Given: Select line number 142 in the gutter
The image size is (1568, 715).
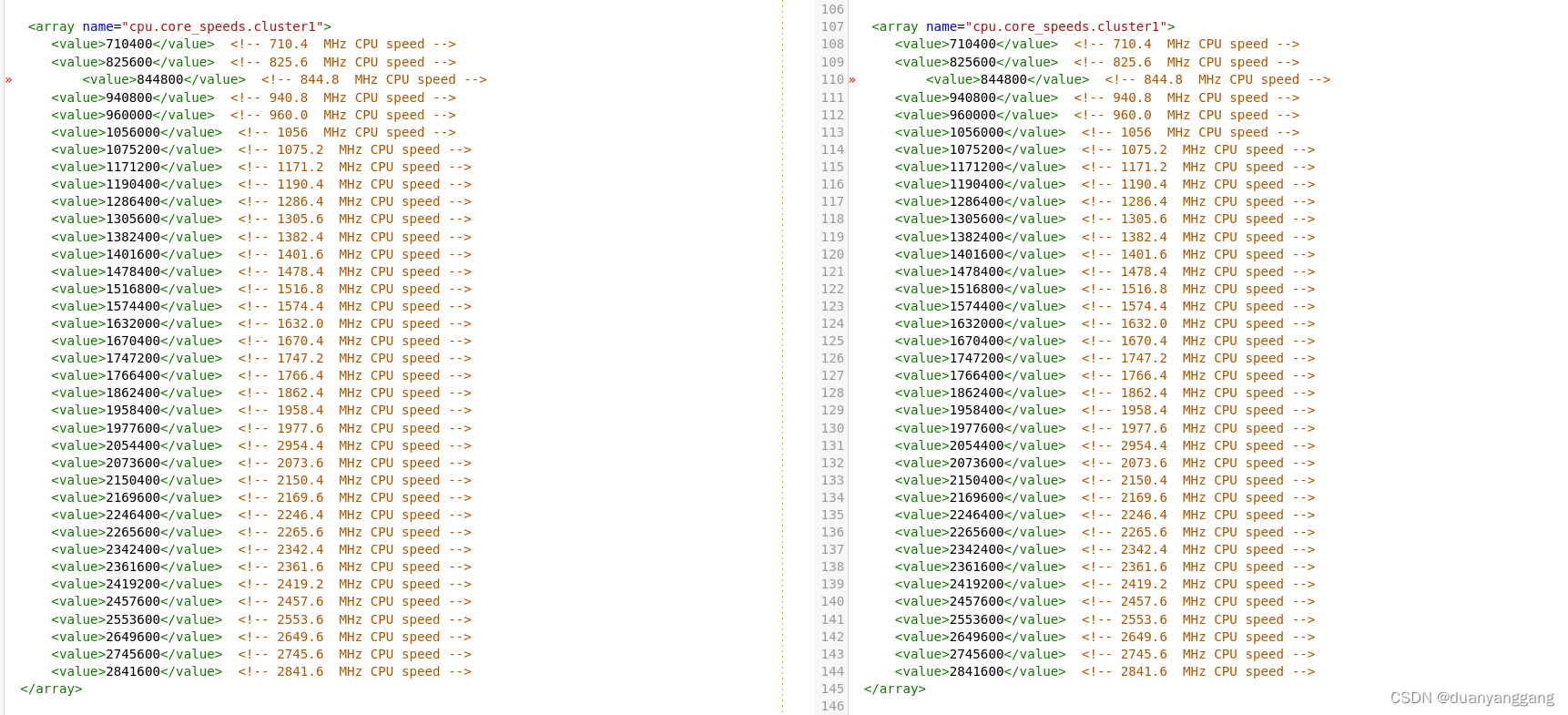Looking at the screenshot, I should (x=832, y=637).
